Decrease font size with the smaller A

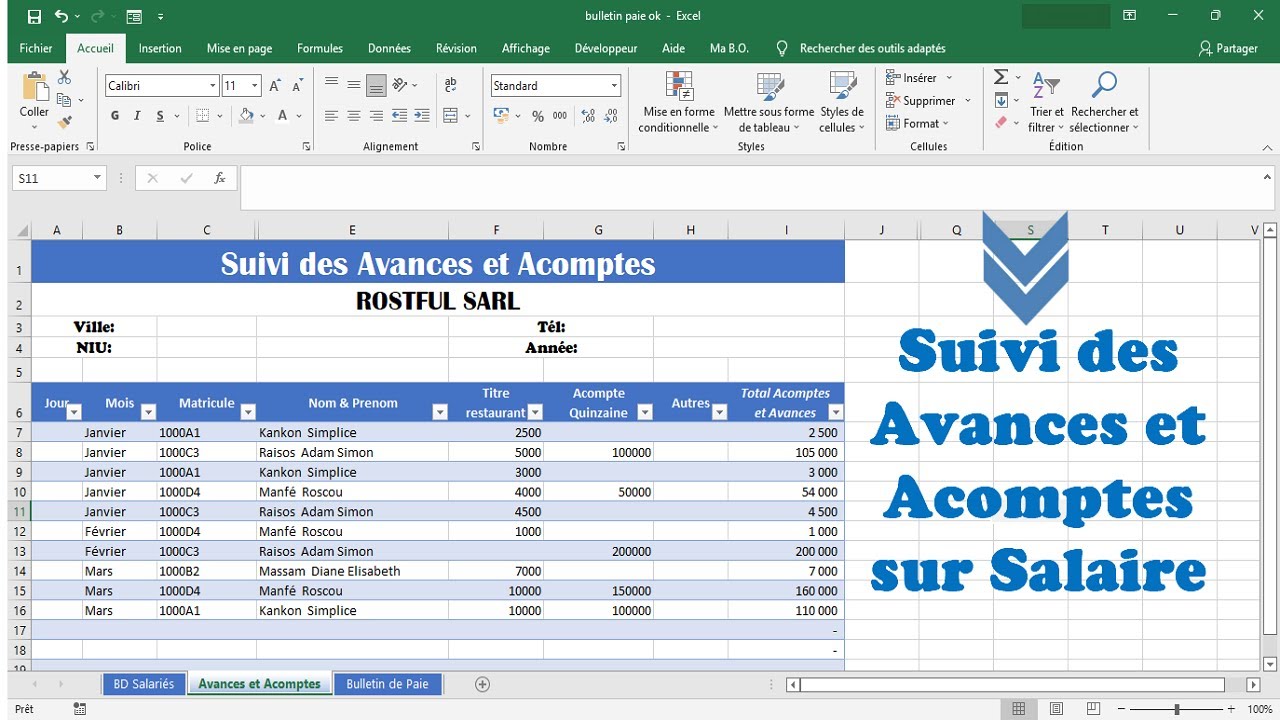(x=297, y=86)
